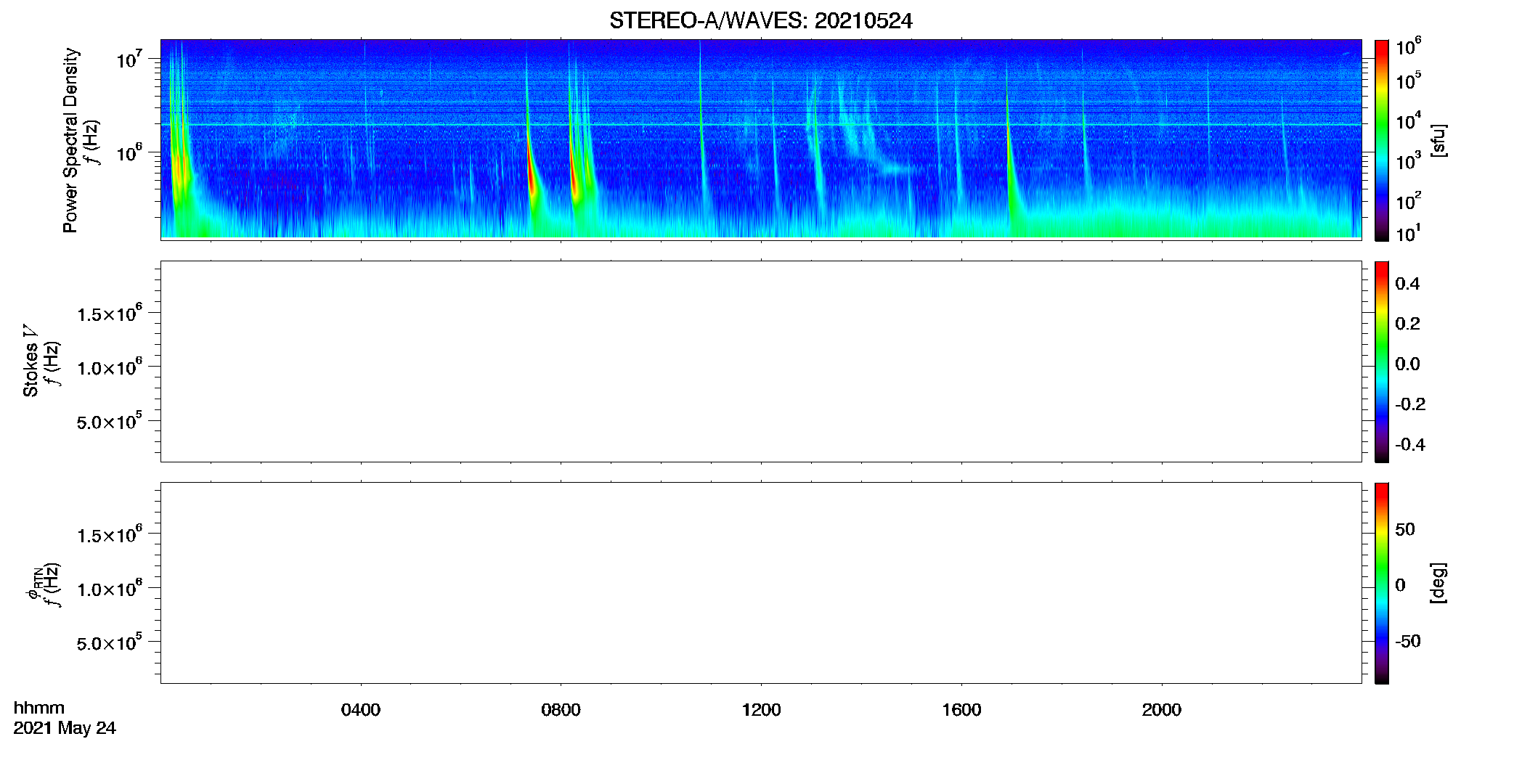The height and width of the screenshot is (784, 1522).
Task: Click the degree colorbar value -50
Action: pos(1407,642)
